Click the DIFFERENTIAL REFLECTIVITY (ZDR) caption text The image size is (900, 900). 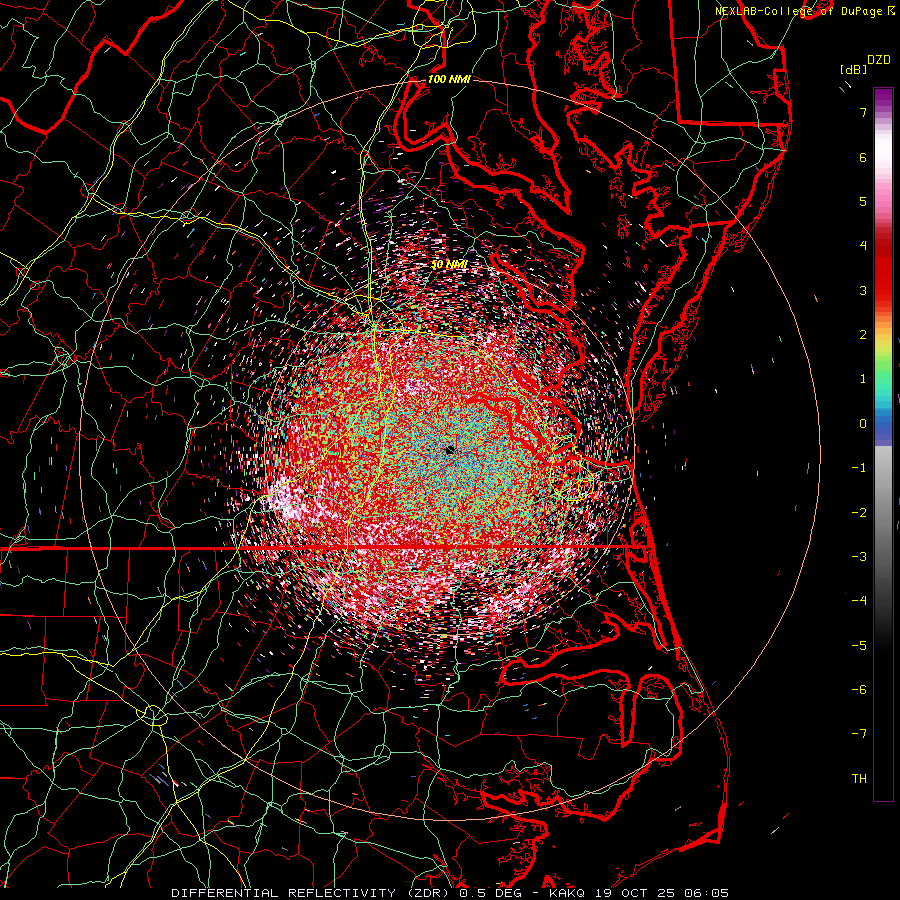click(312, 893)
